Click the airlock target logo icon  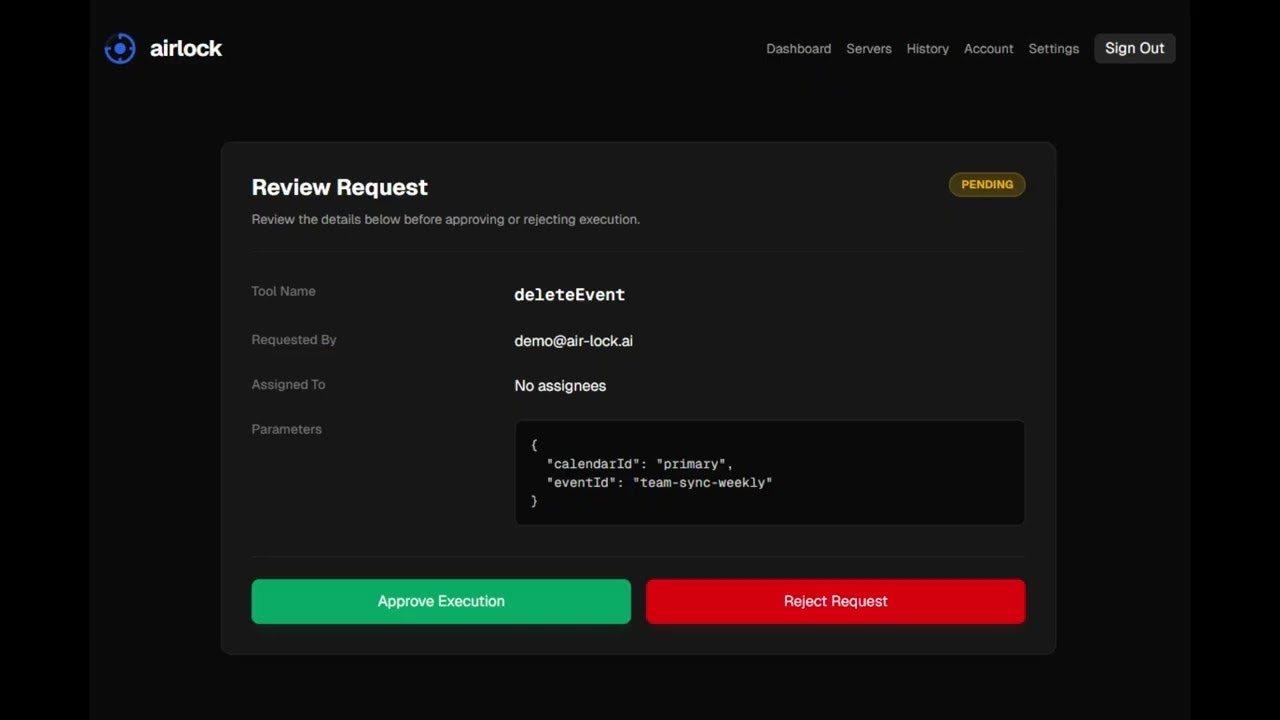pyautogui.click(x=120, y=48)
